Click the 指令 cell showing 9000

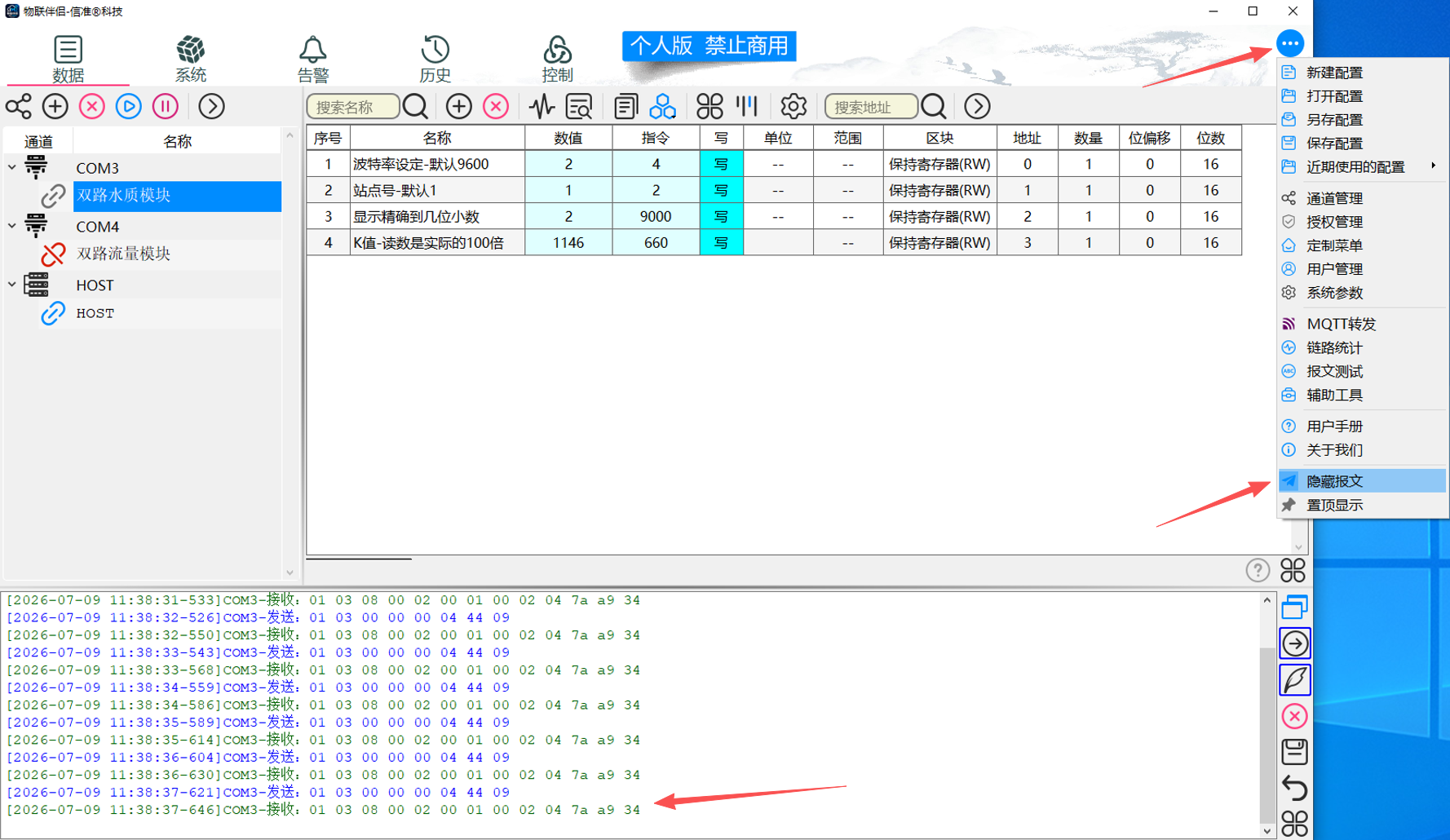tap(656, 216)
